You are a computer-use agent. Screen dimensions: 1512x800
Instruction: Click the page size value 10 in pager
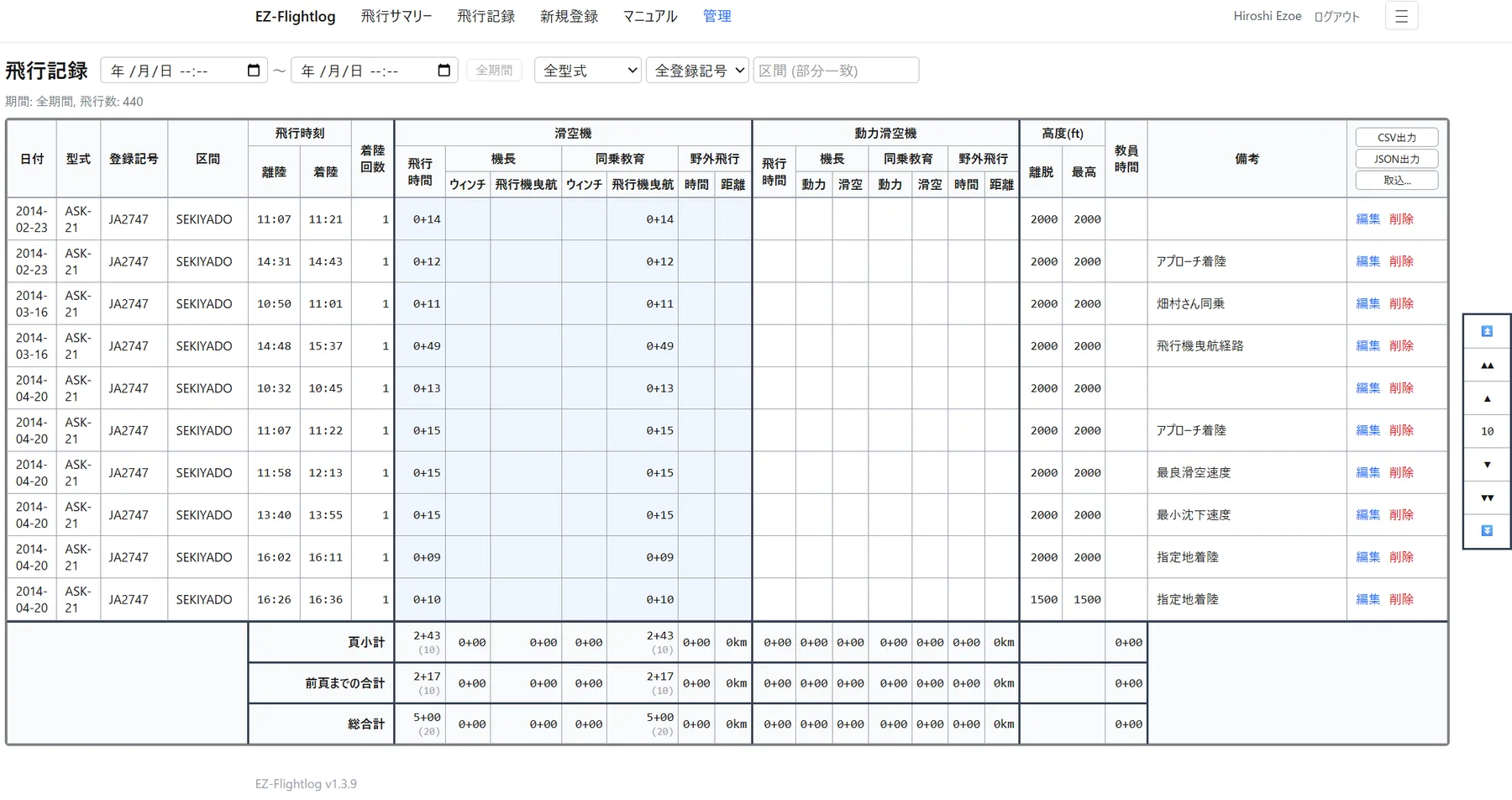(1487, 431)
